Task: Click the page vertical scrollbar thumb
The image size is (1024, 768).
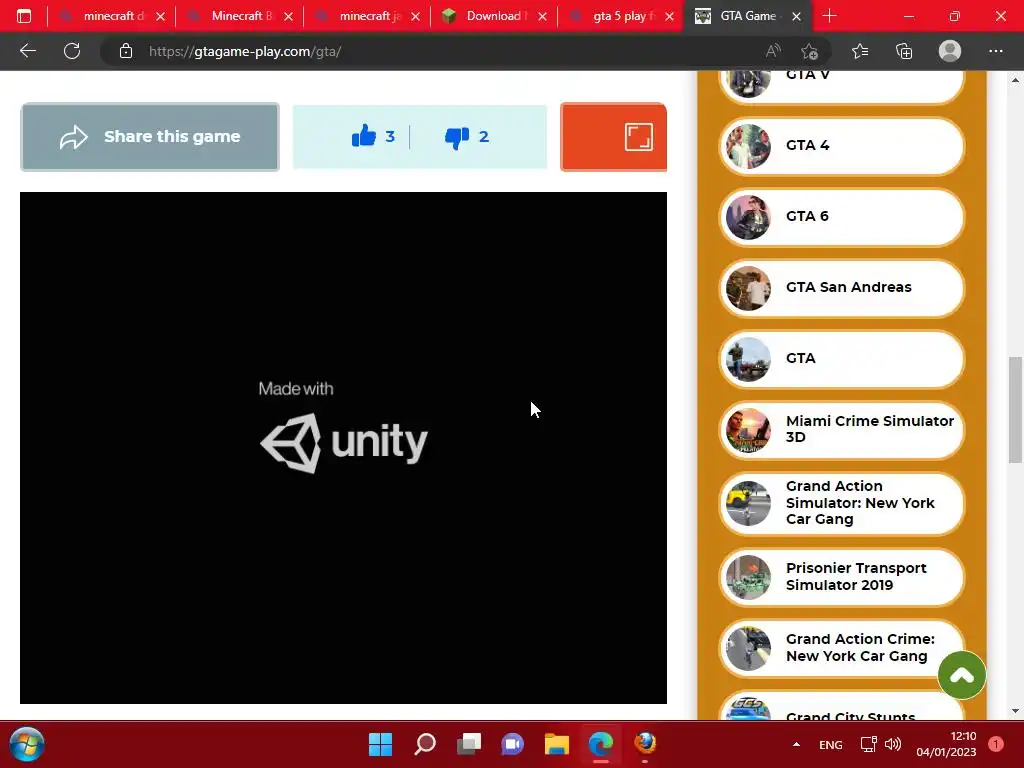Action: tap(1015, 410)
